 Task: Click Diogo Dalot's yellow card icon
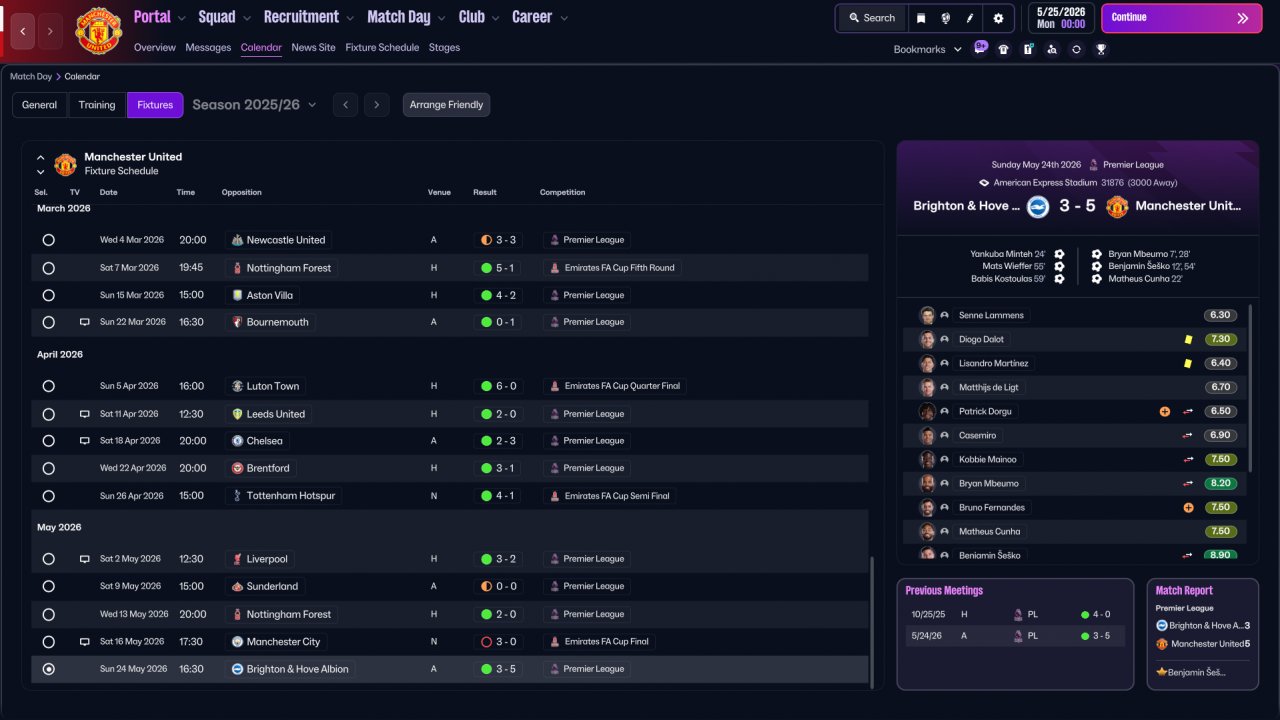pyautogui.click(x=1188, y=339)
